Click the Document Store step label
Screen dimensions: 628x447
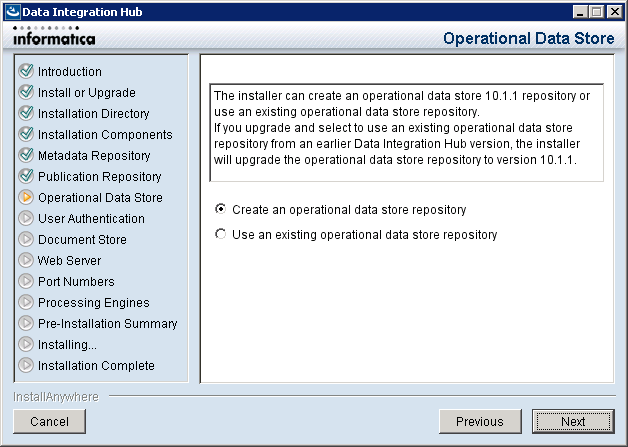coord(83,240)
